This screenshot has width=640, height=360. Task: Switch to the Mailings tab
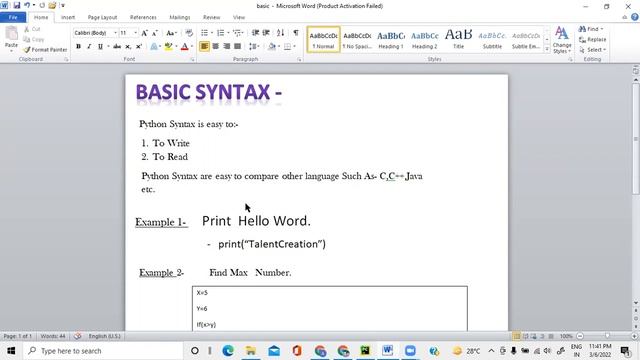180,17
